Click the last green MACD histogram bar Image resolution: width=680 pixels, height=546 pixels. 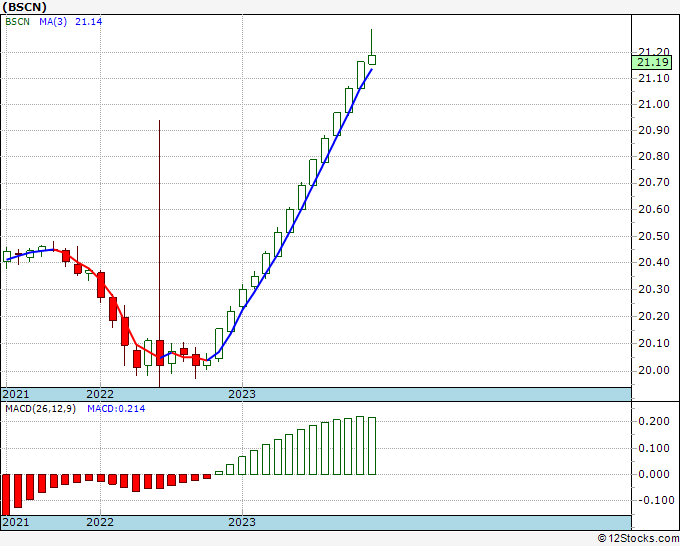point(372,446)
